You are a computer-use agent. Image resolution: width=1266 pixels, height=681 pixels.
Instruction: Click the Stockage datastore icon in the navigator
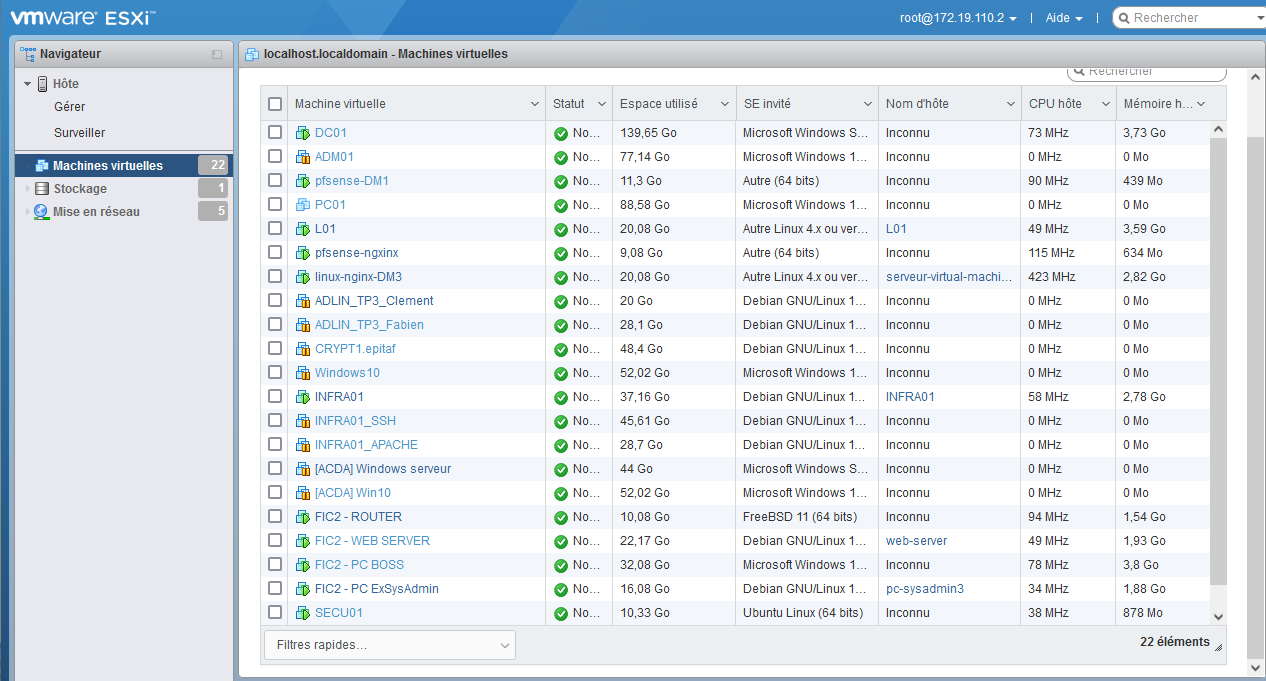[x=41, y=189]
